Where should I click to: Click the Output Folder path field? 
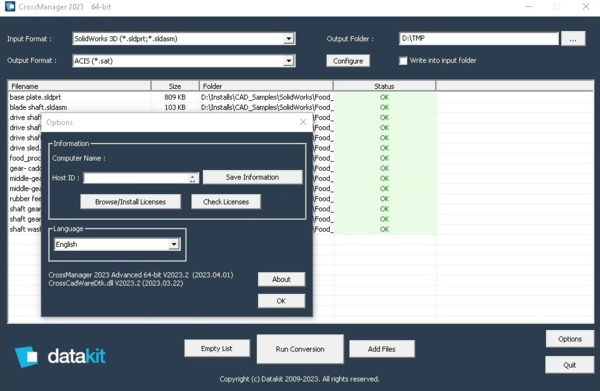click(x=479, y=38)
